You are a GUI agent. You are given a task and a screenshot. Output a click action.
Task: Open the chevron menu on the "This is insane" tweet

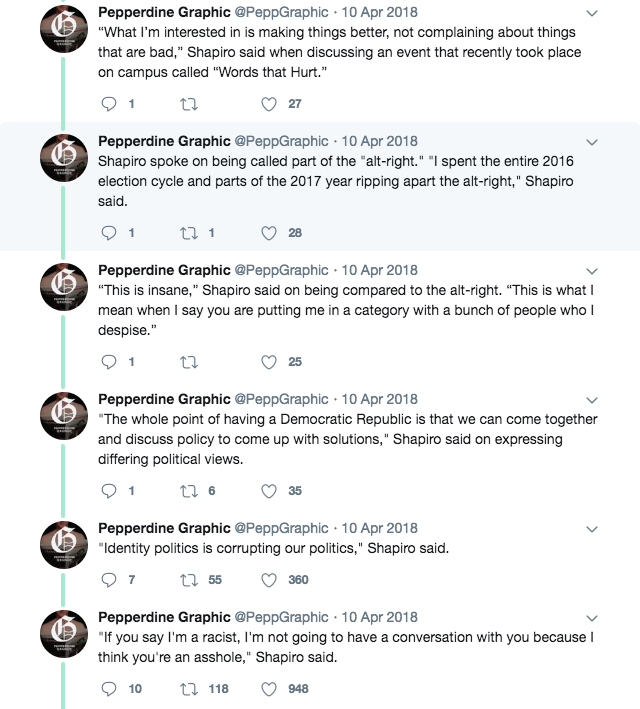click(x=592, y=271)
